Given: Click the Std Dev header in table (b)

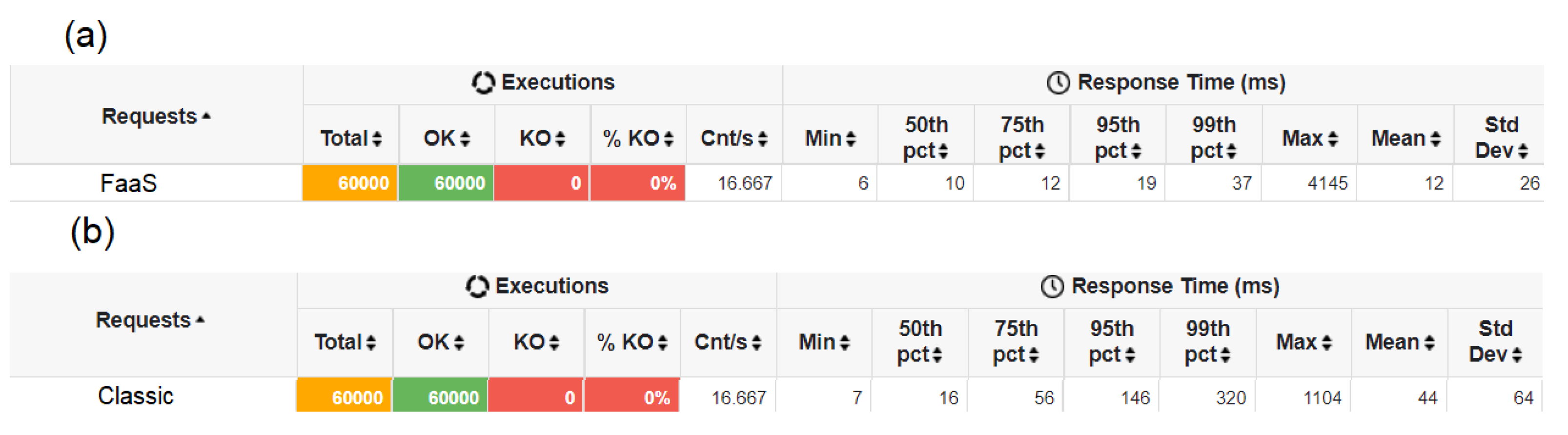Looking at the screenshot, I should pyautogui.click(x=1495, y=341).
